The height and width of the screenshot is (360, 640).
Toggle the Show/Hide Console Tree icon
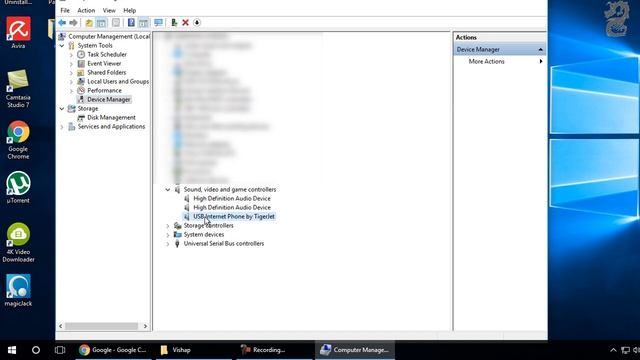101,23
